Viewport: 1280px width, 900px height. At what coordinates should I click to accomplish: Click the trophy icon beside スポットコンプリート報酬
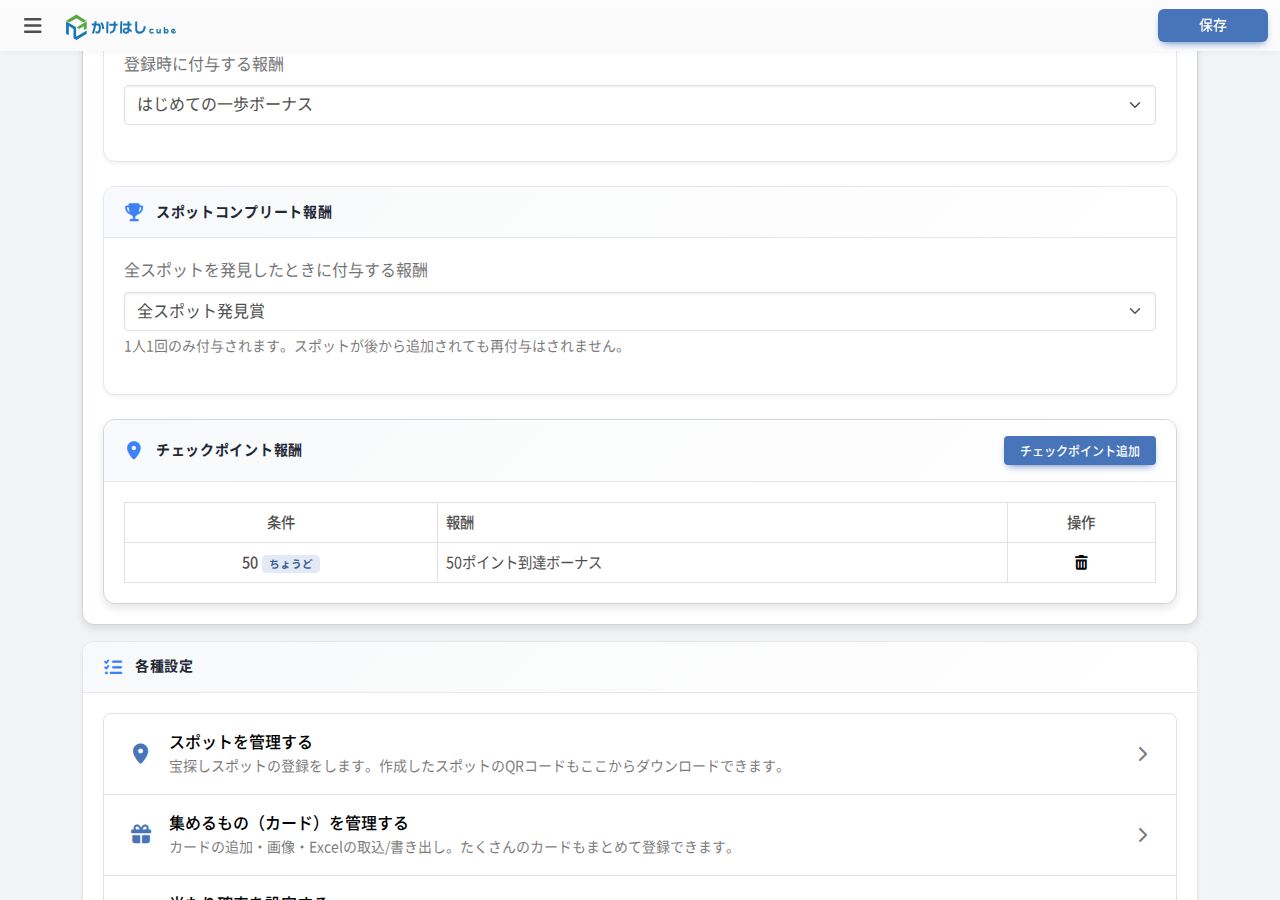coord(134,212)
